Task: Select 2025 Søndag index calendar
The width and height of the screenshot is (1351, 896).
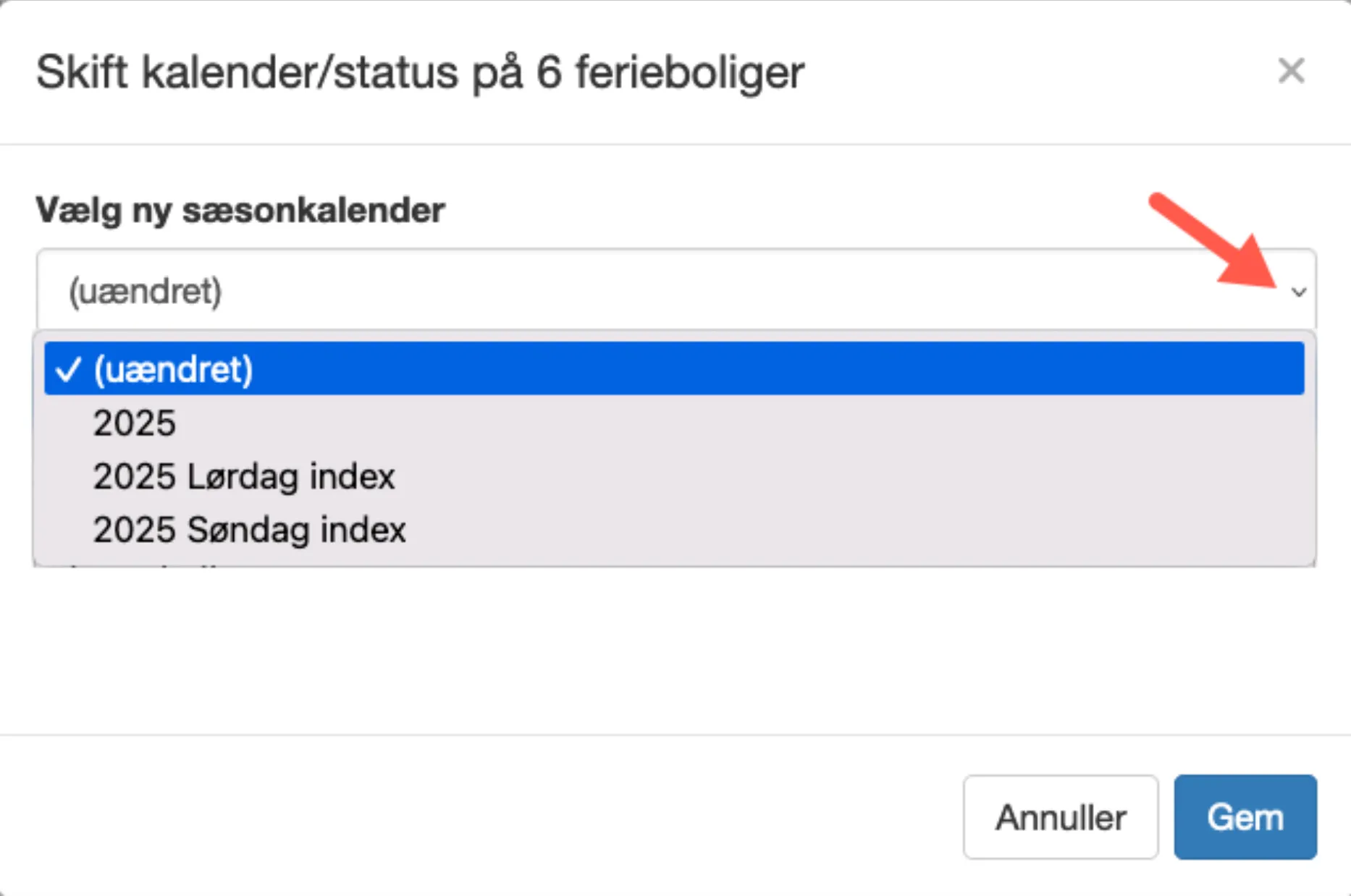Action: coord(249,529)
